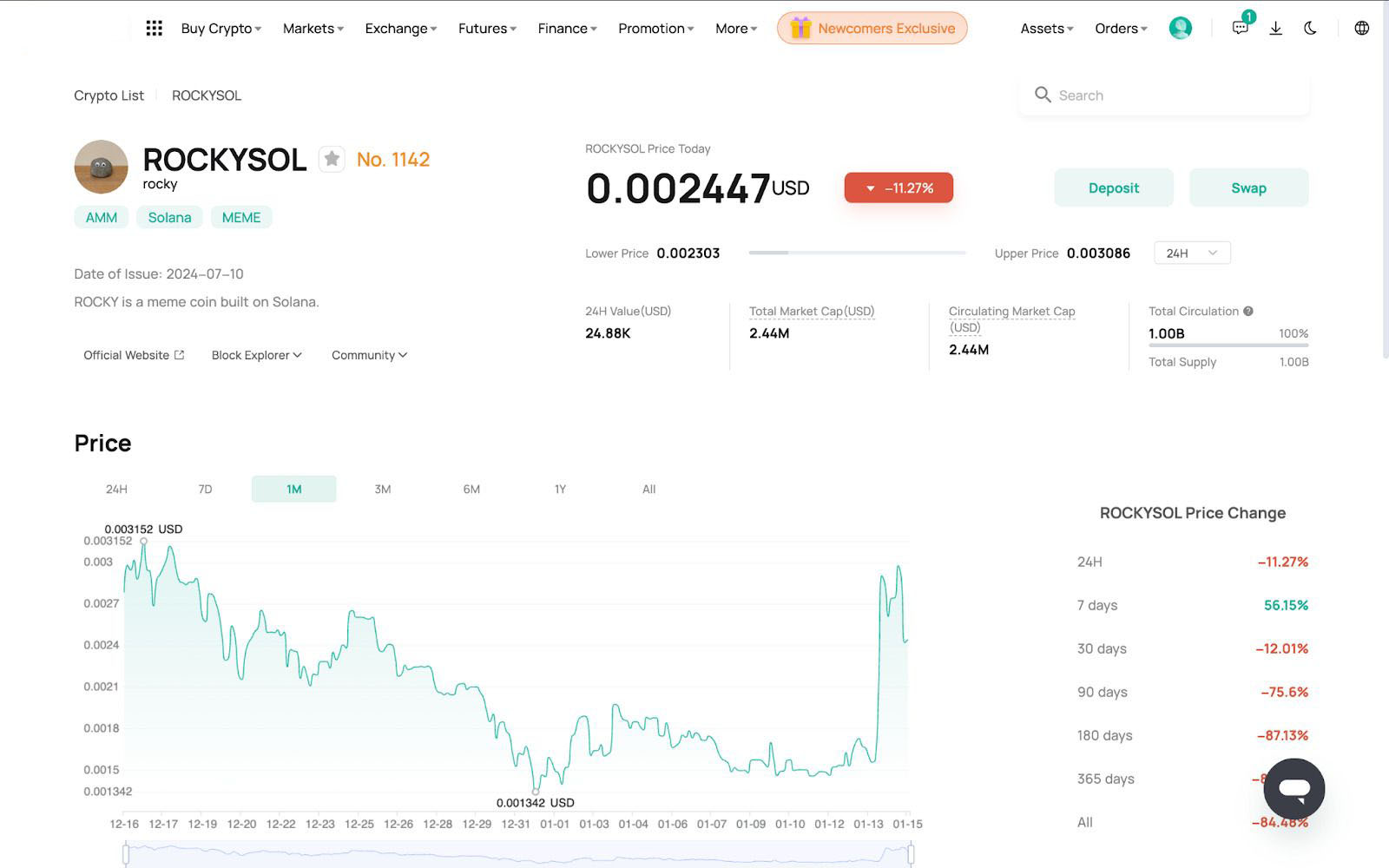Add ROCKYSOL to favorites with star
The height and width of the screenshot is (868, 1389).
(332, 159)
